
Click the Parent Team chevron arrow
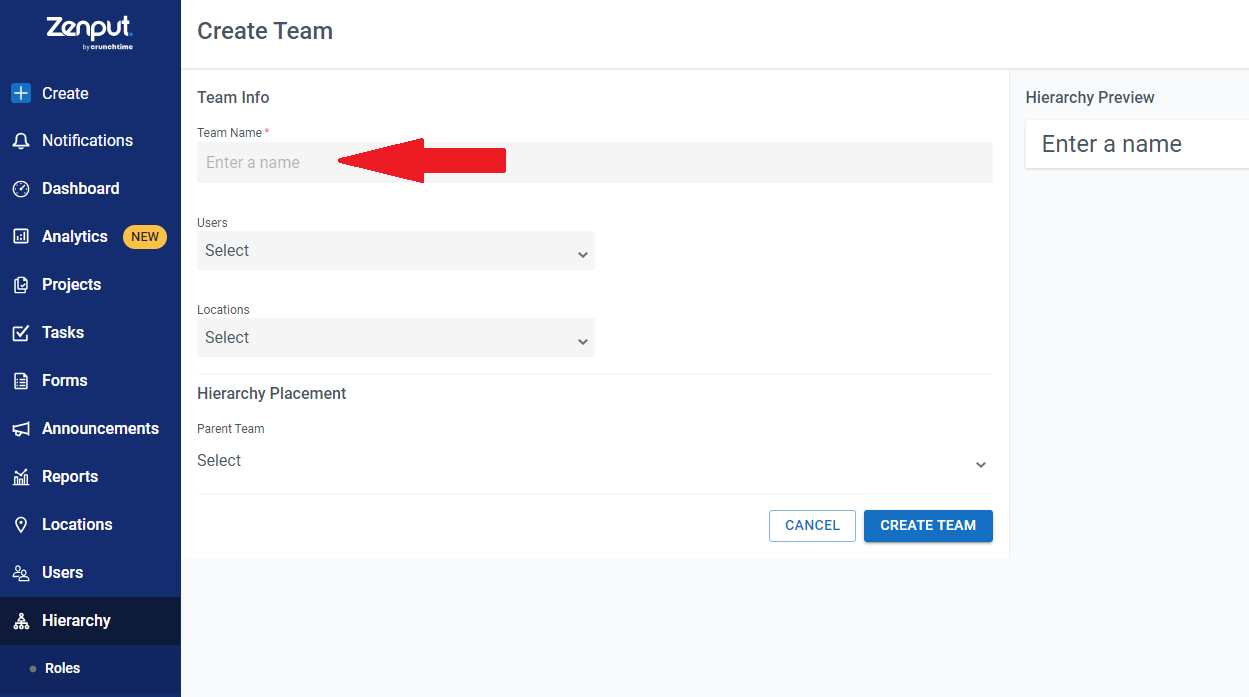981,465
